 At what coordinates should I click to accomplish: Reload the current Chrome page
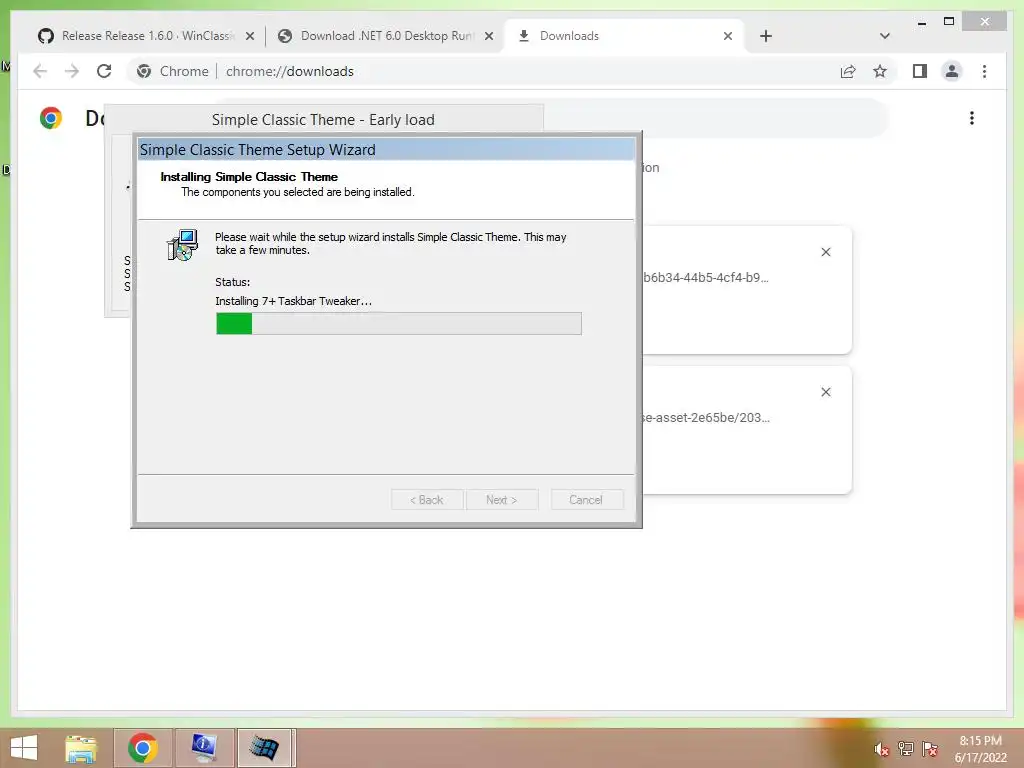[x=104, y=71]
